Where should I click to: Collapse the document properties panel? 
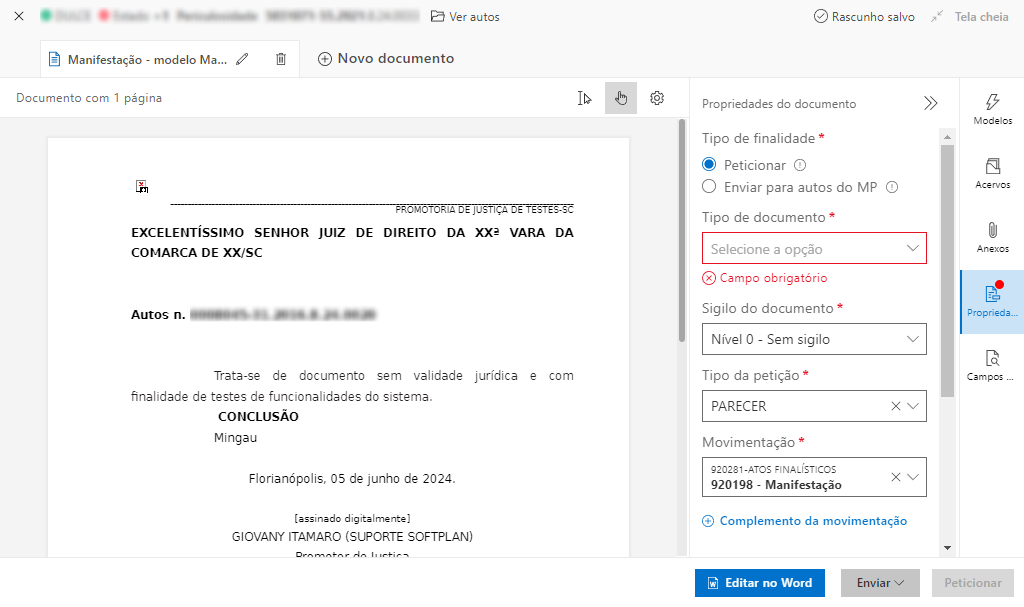(931, 103)
